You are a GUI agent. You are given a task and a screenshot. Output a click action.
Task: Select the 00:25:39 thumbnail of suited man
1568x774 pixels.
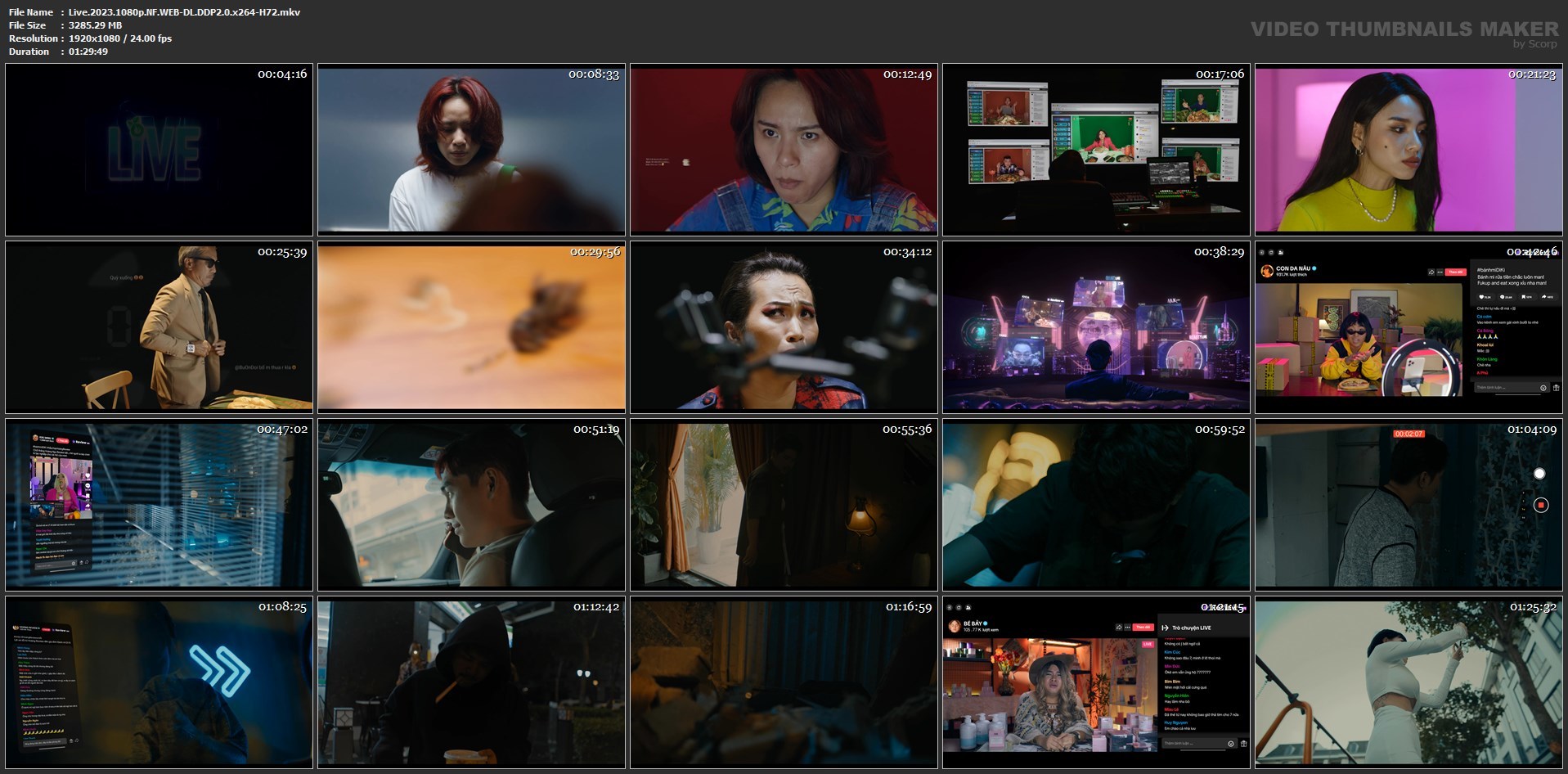159,327
